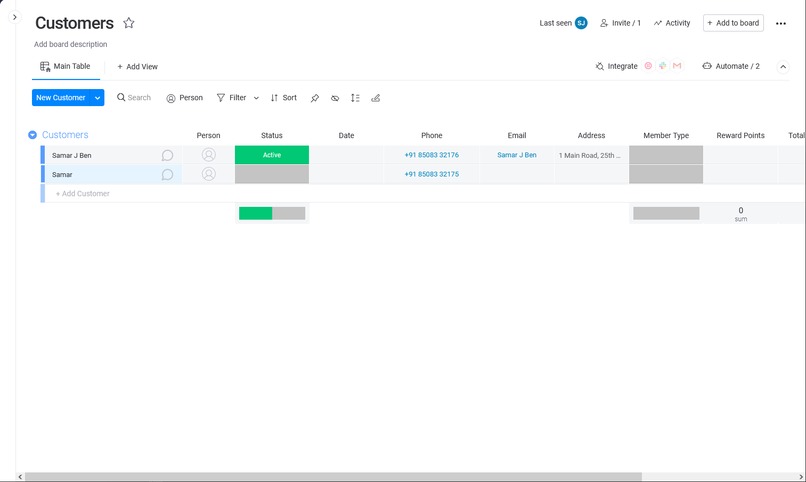Click the New Customer button
This screenshot has height=482, width=806.
[x=61, y=98]
